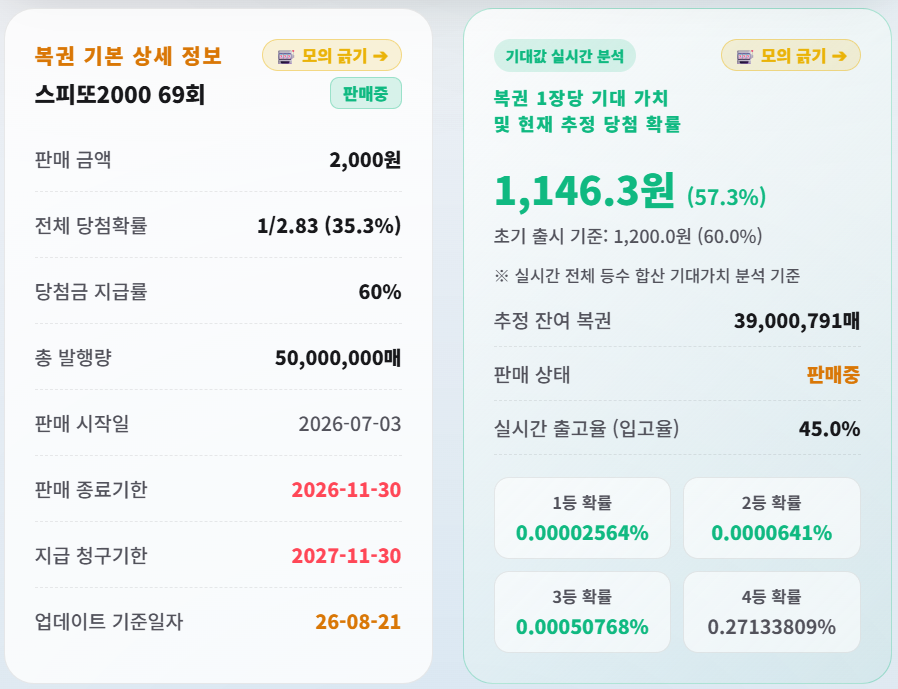Click the 업데이트 기준일자 date 26-08-21
The image size is (898, 689).
(x=358, y=621)
